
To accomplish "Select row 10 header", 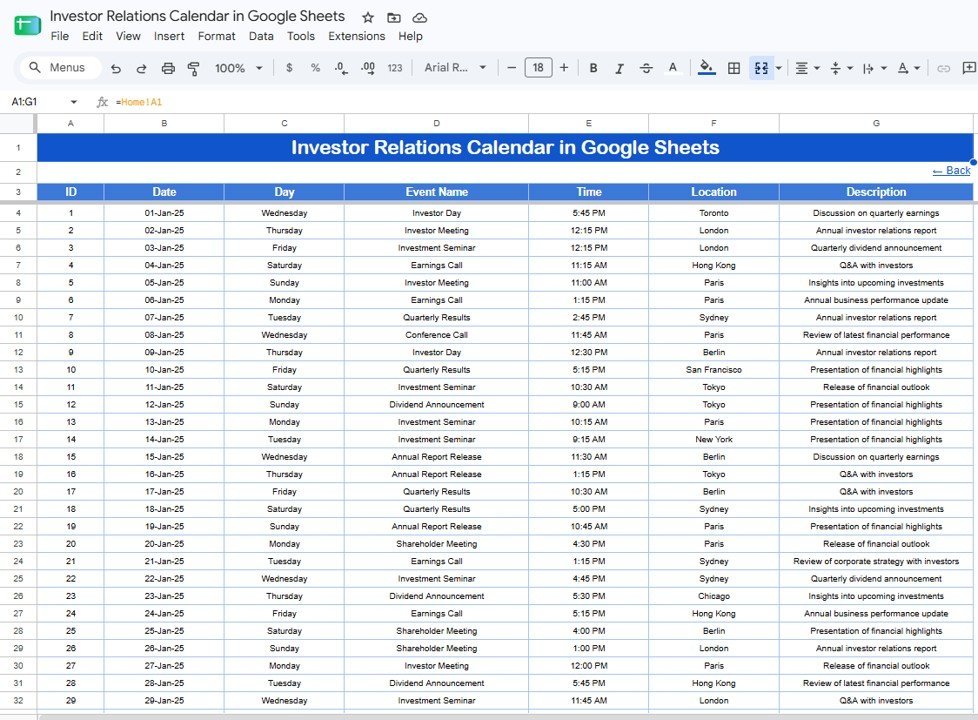I will tap(18, 318).
